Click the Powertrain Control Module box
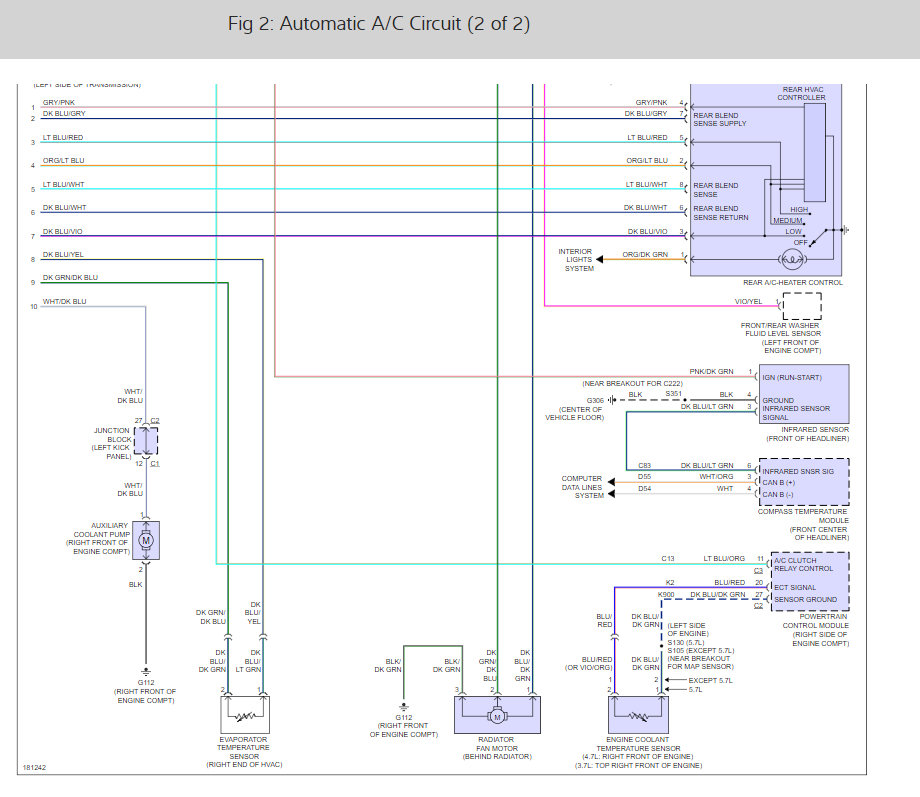Viewport: 920px width, 797px height. 810,581
